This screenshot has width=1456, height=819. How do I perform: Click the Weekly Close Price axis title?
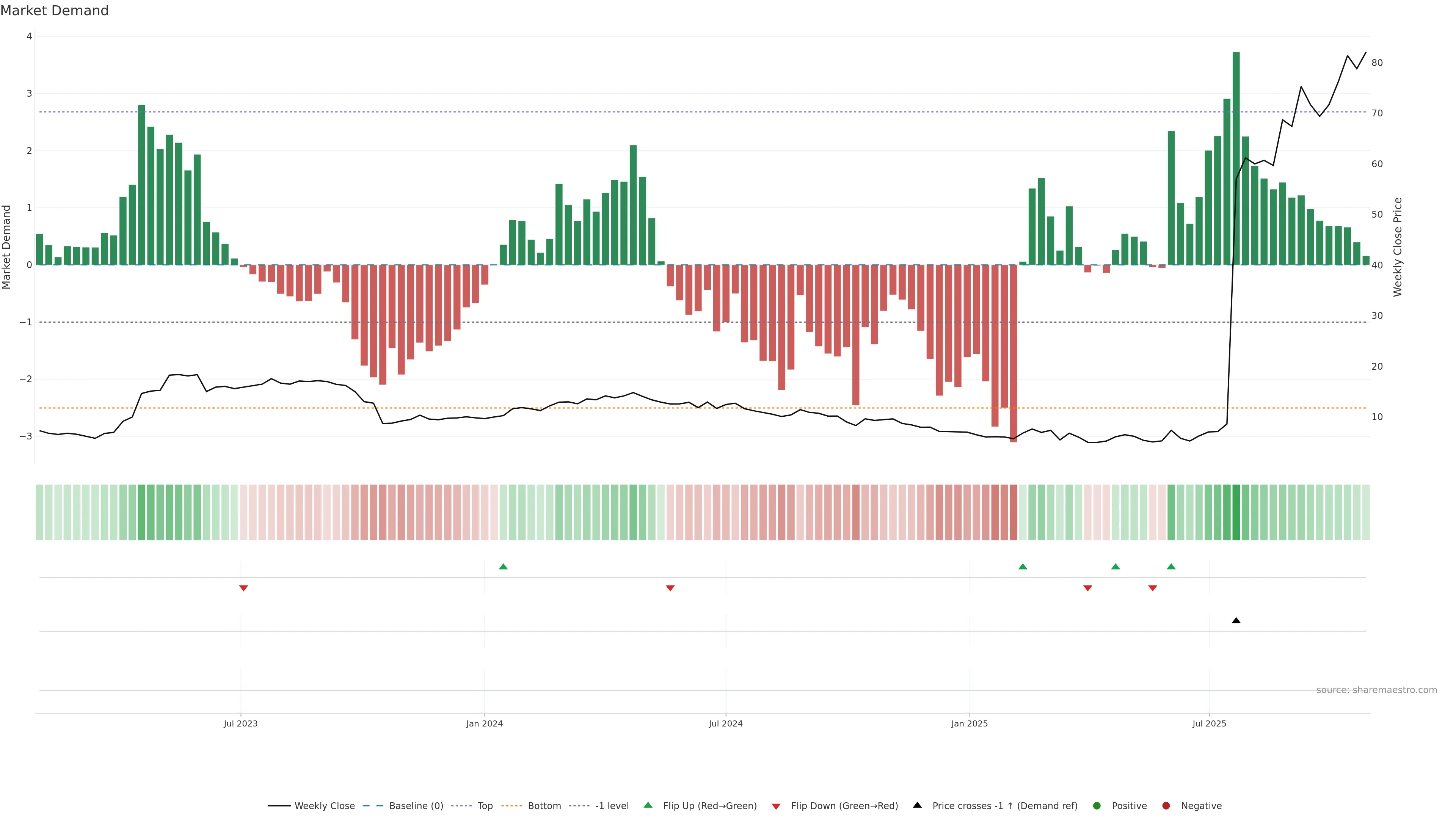1398,247
